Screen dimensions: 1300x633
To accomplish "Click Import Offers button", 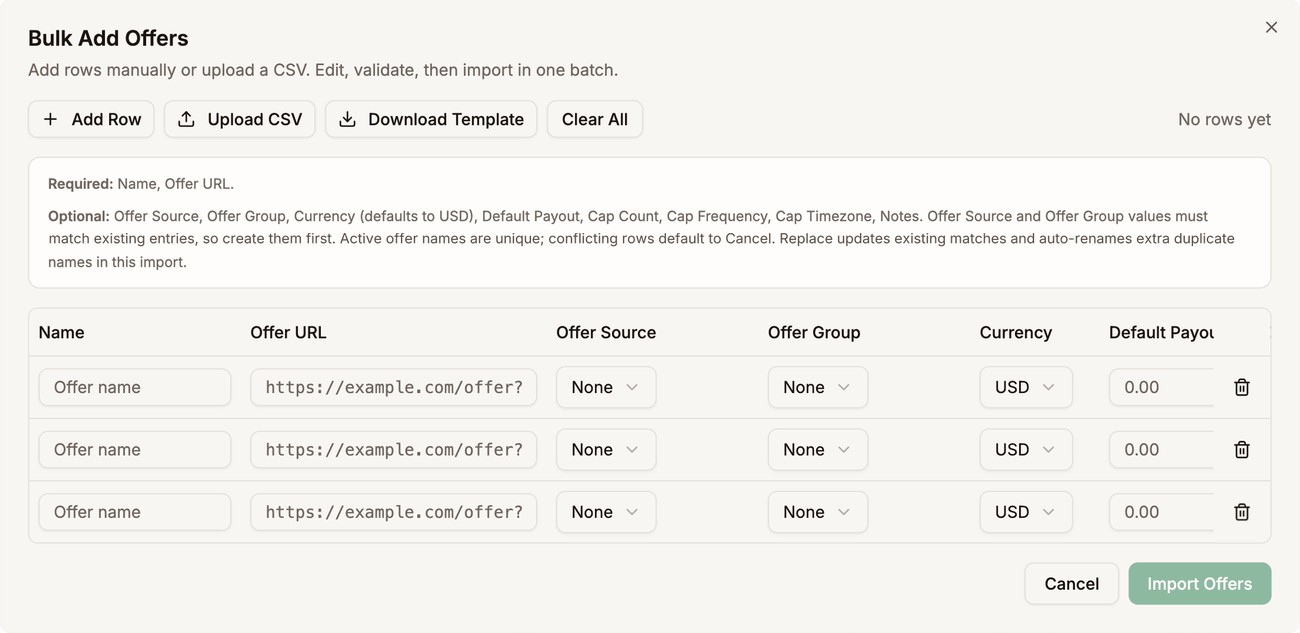I will click(x=1199, y=584).
